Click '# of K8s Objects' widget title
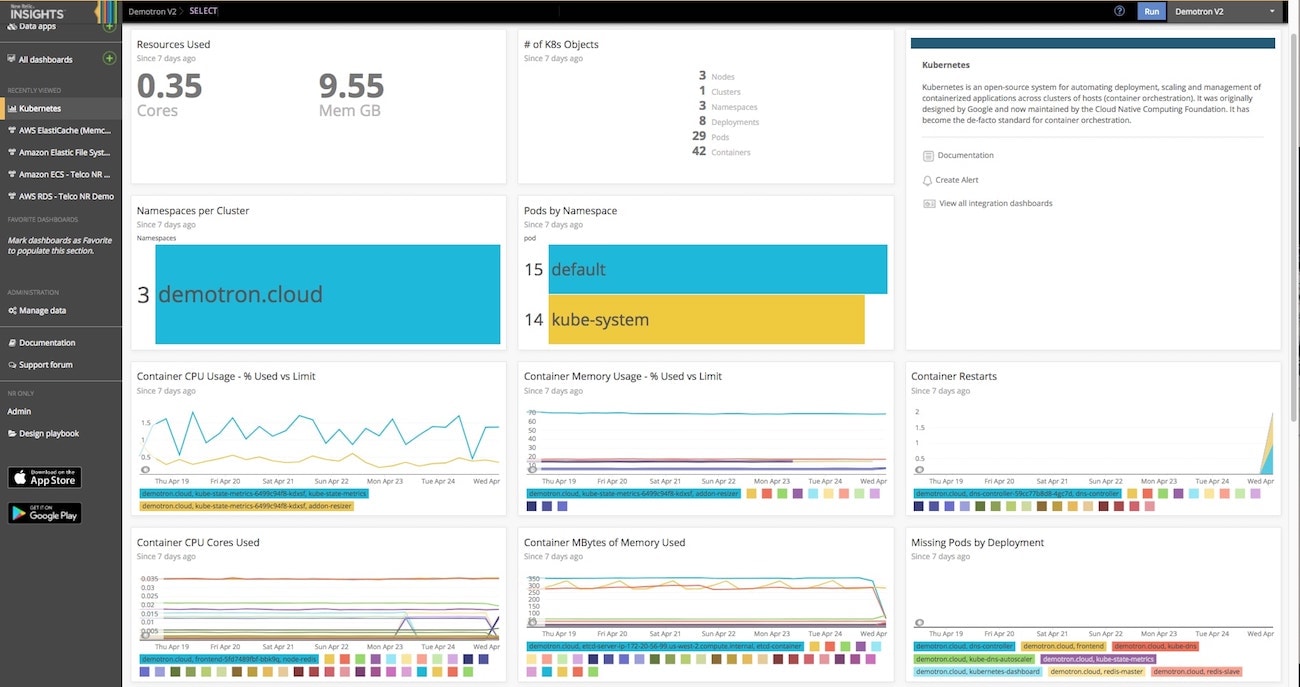Screen dimensions: 1300x687 pyautogui.click(x=561, y=44)
